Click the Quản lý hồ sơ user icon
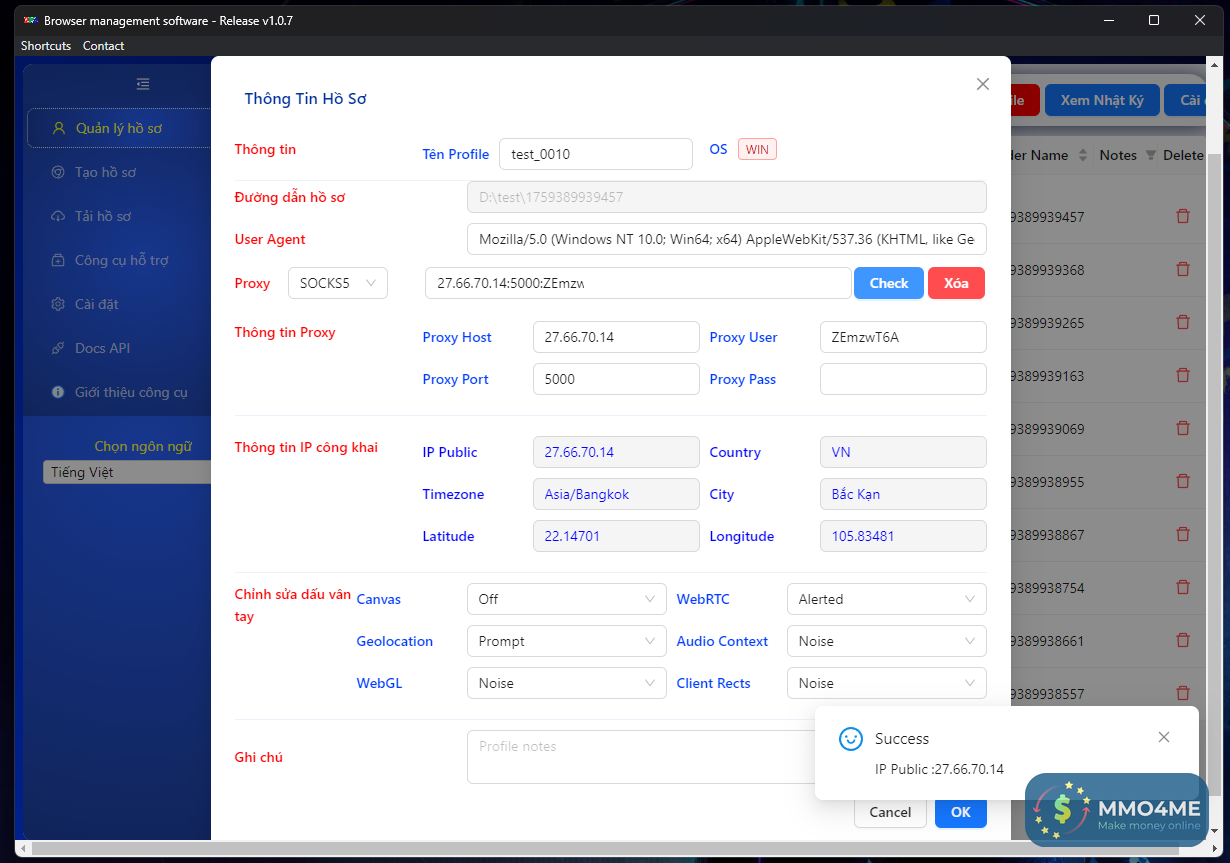Viewport: 1230px width, 863px height. click(58, 128)
